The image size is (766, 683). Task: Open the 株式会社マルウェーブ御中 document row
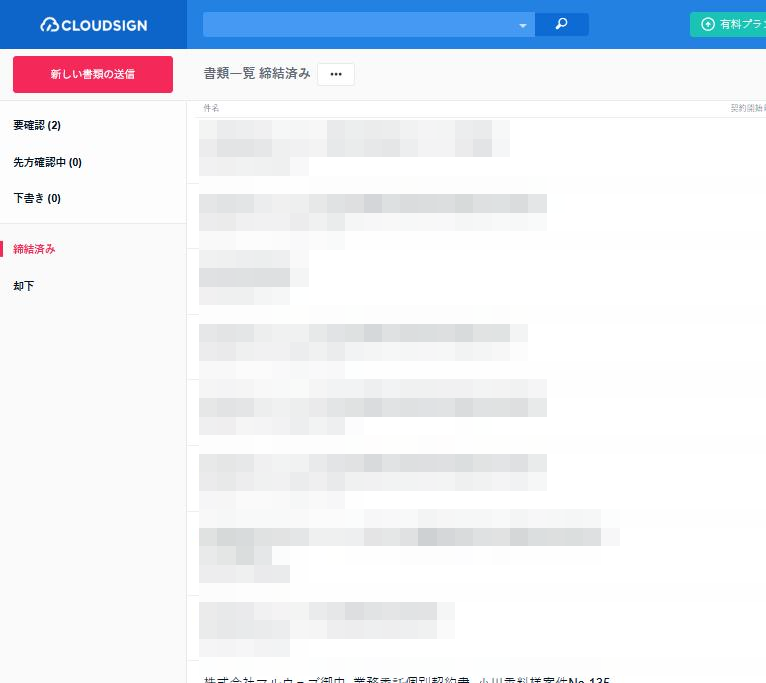tap(406, 680)
